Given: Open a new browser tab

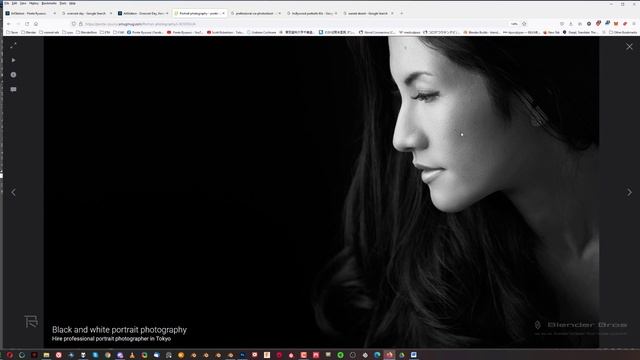Looking at the screenshot, I should click(x=402, y=13).
